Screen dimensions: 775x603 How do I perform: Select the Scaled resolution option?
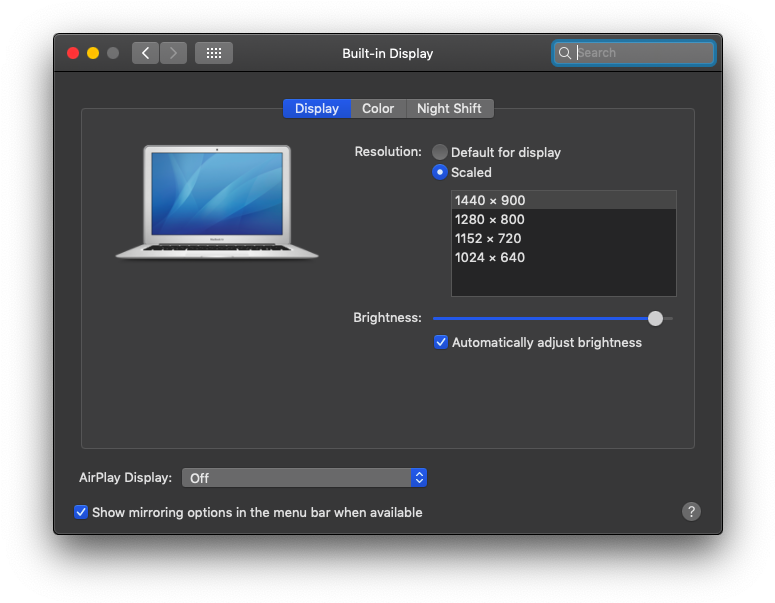[440, 172]
